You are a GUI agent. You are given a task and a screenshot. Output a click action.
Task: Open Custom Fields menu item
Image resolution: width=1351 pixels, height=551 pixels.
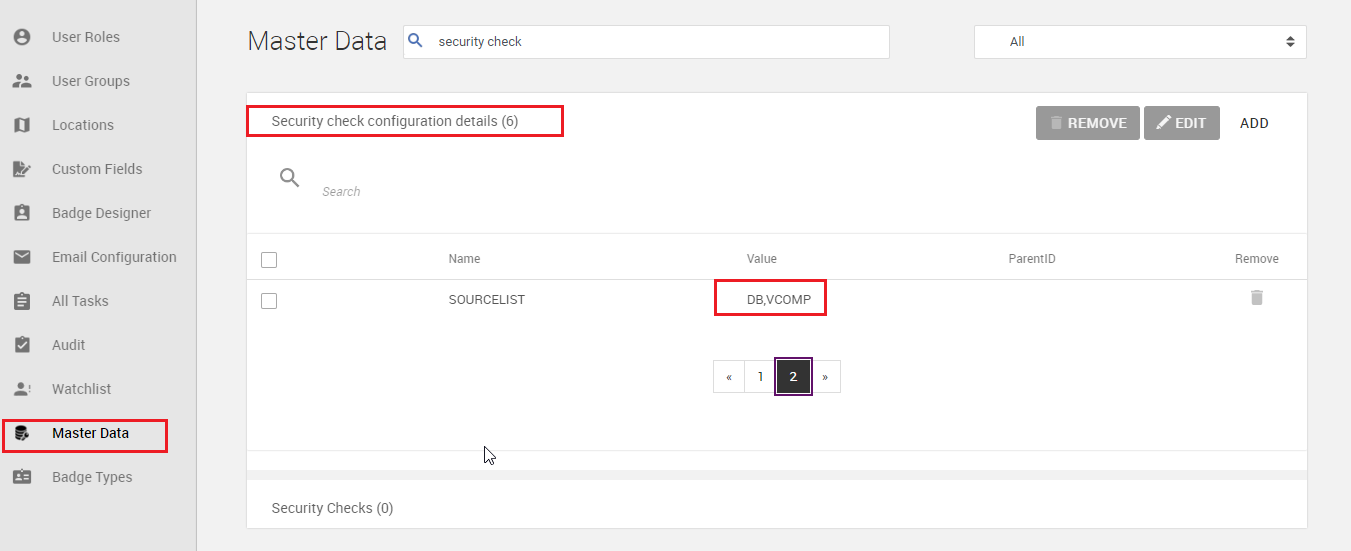97,169
